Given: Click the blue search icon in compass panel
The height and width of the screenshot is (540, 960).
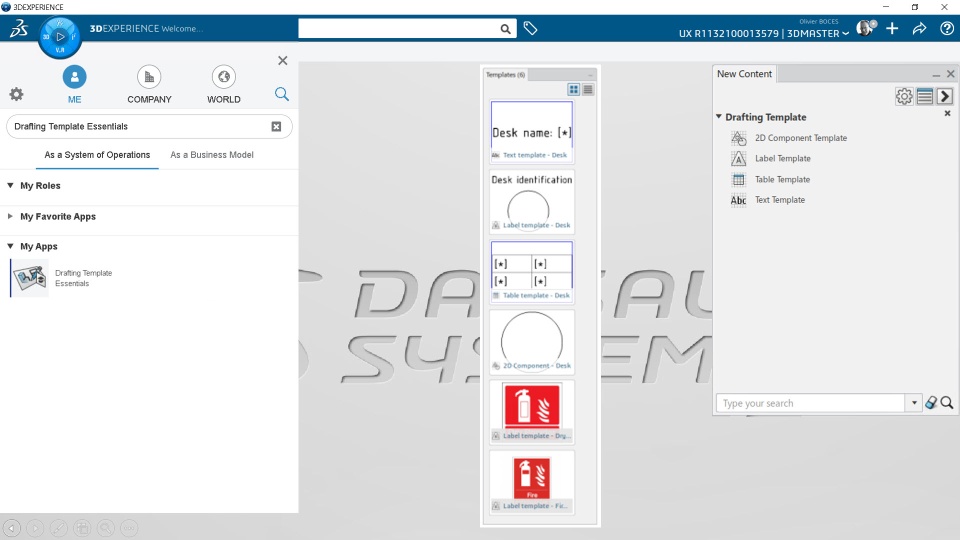Looking at the screenshot, I should tap(282, 94).
